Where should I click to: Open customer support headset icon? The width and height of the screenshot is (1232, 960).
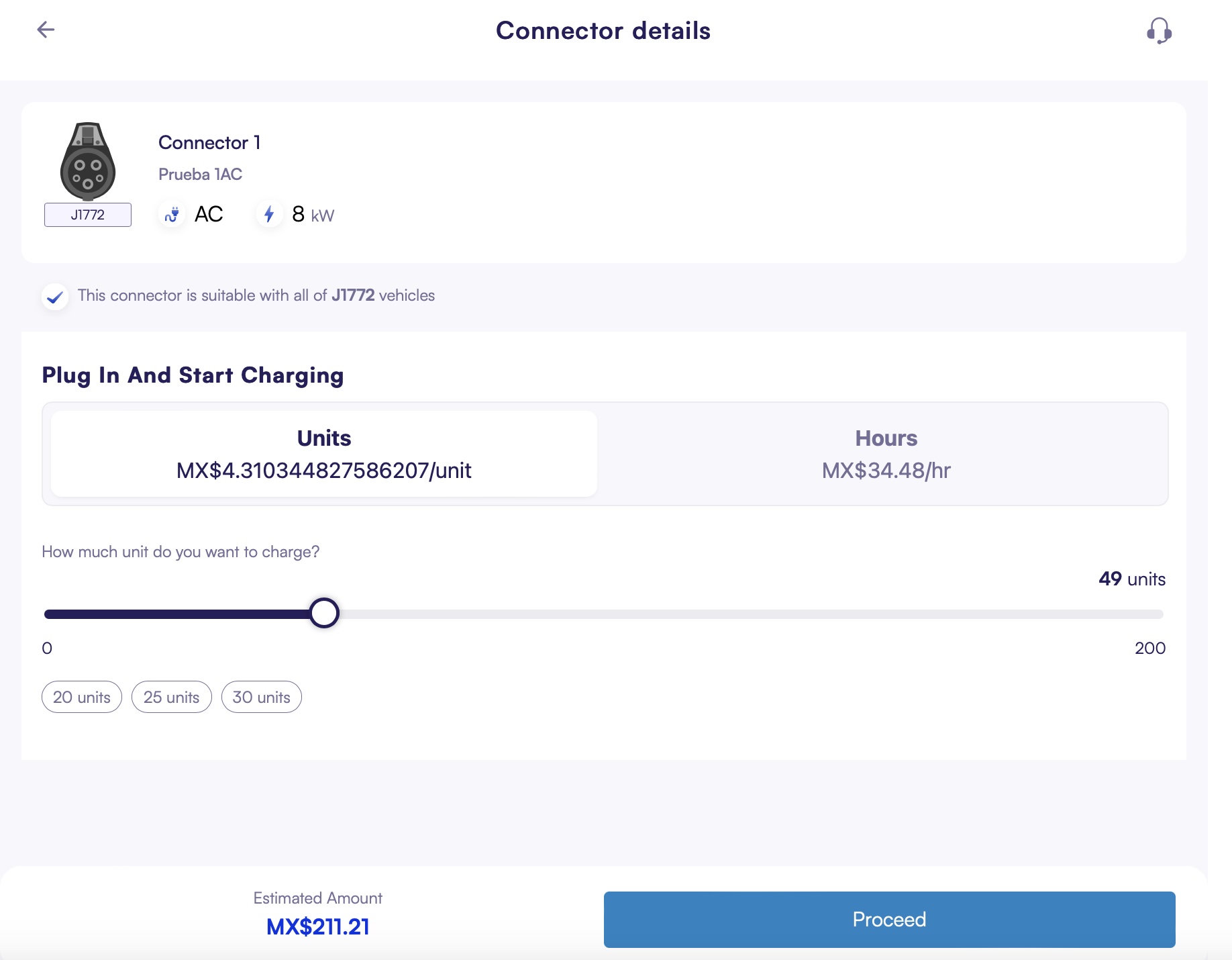tap(1159, 30)
